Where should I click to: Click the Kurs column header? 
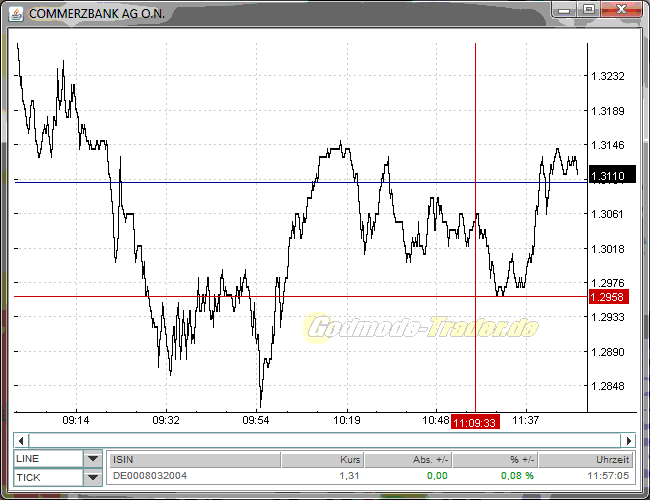point(323,460)
